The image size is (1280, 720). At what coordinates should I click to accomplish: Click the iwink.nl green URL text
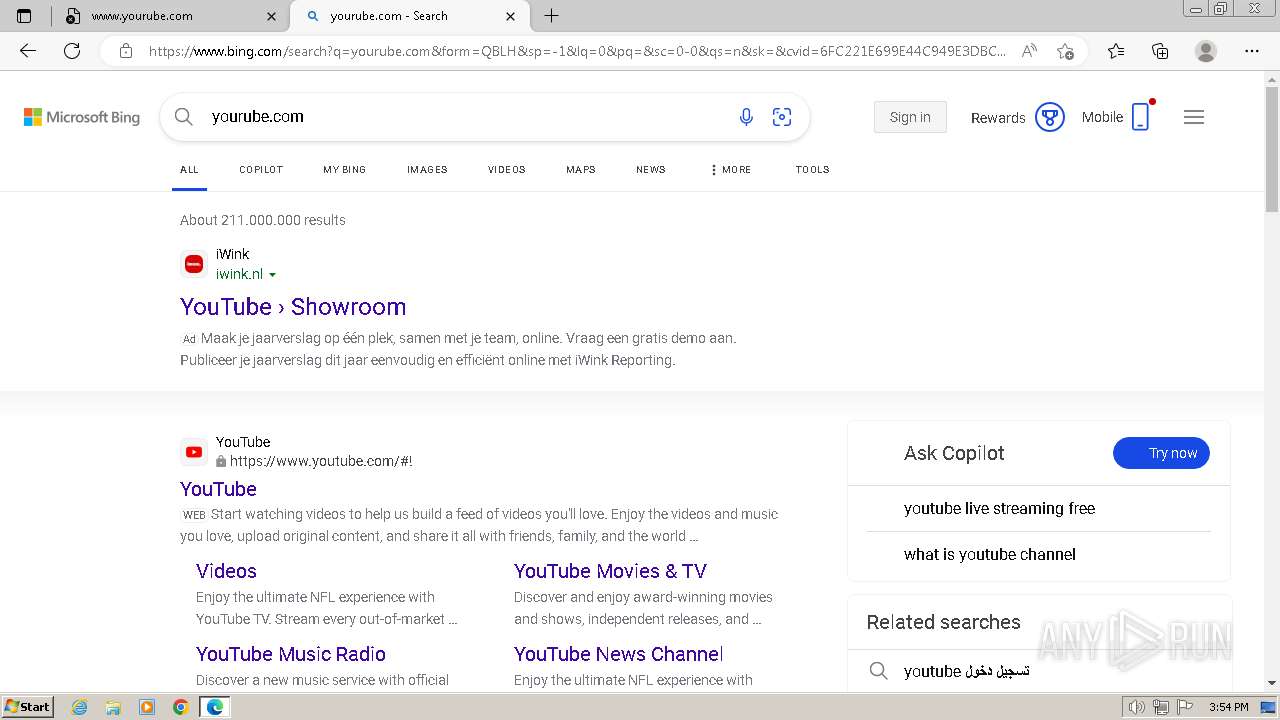(239, 274)
